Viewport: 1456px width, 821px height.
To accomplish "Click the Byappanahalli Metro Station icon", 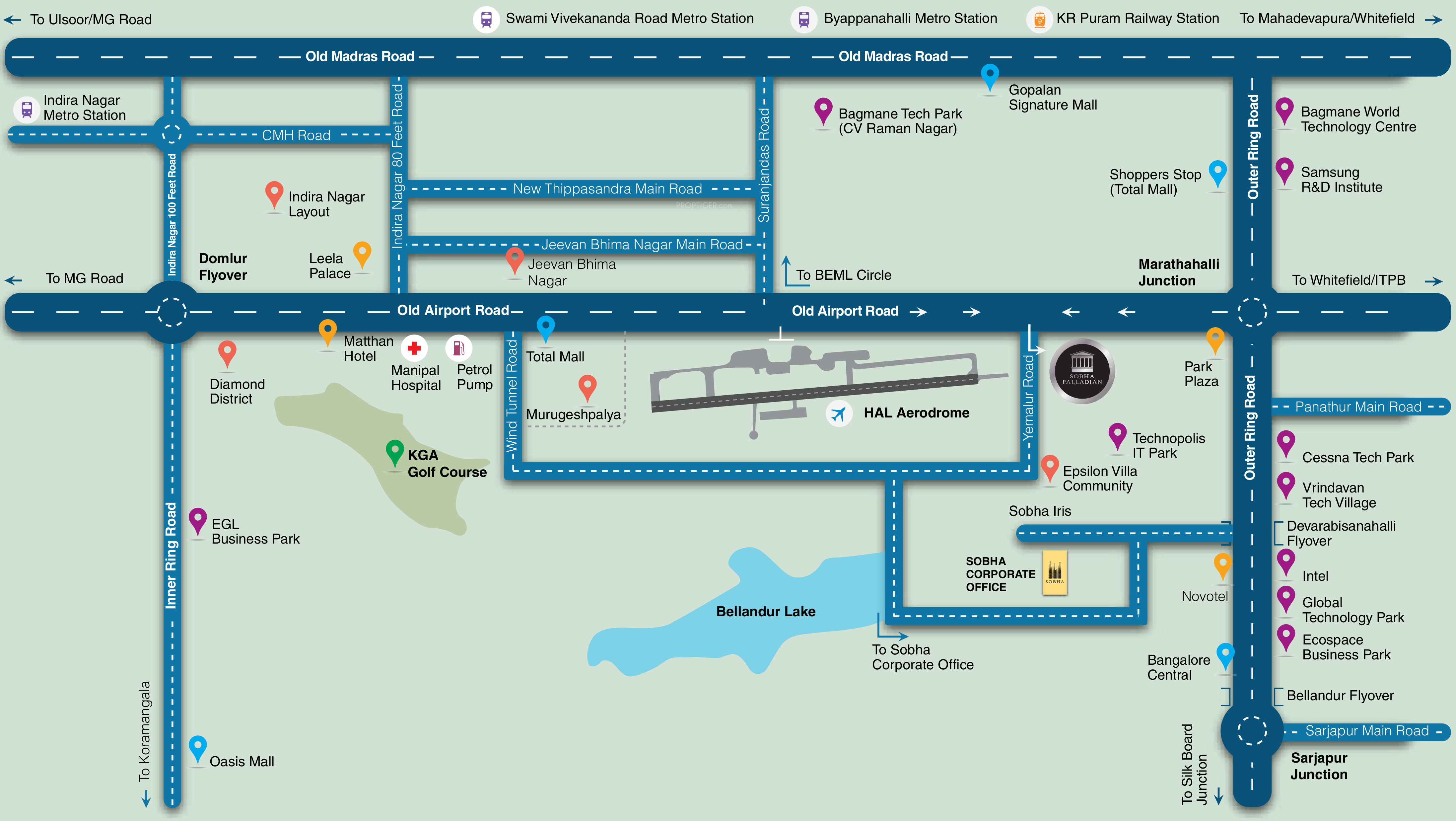I will coord(804,20).
